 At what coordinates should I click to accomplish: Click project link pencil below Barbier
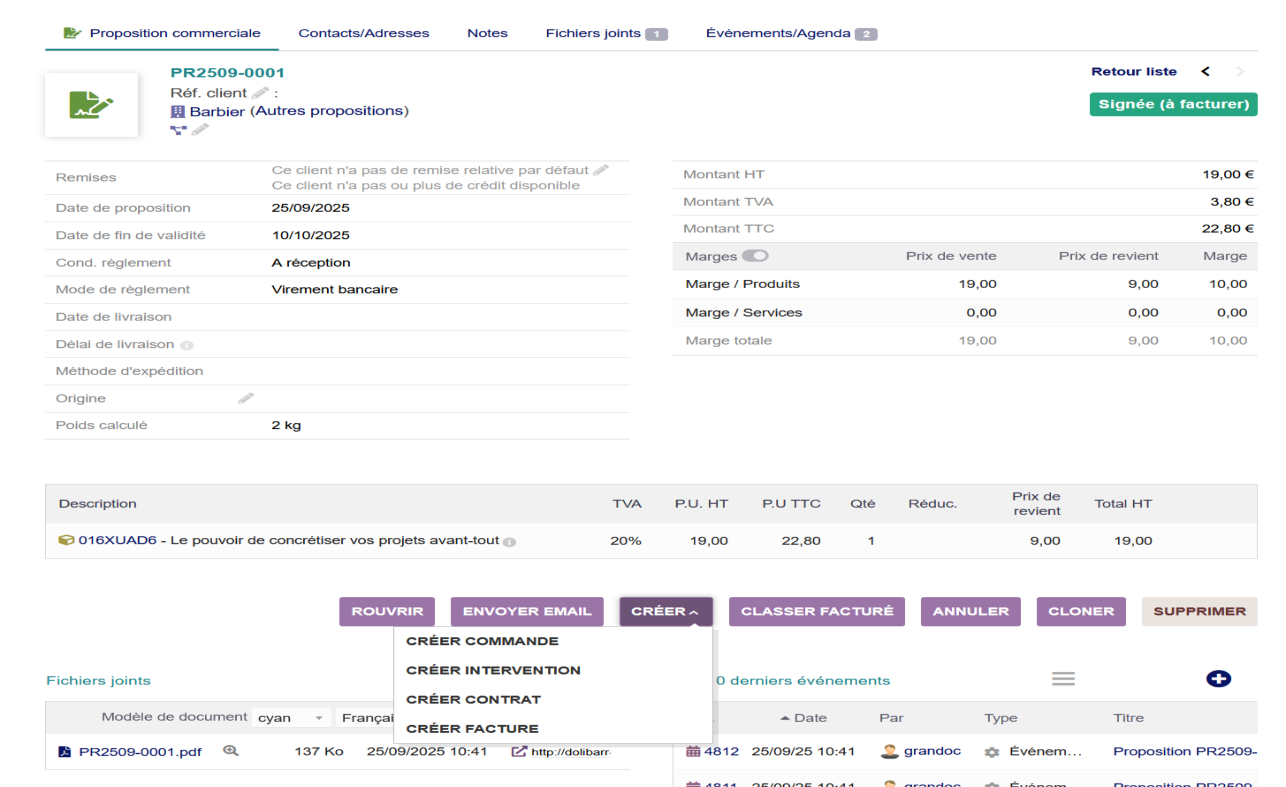[201, 130]
